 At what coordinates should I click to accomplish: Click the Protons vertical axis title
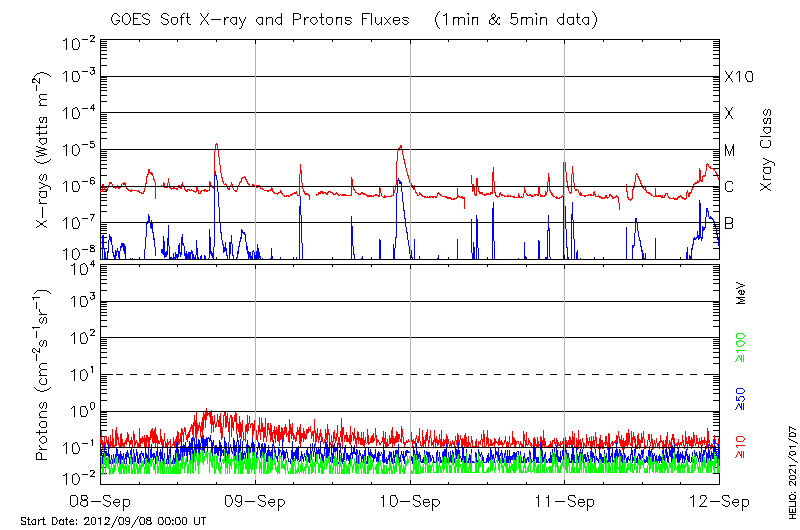44,377
